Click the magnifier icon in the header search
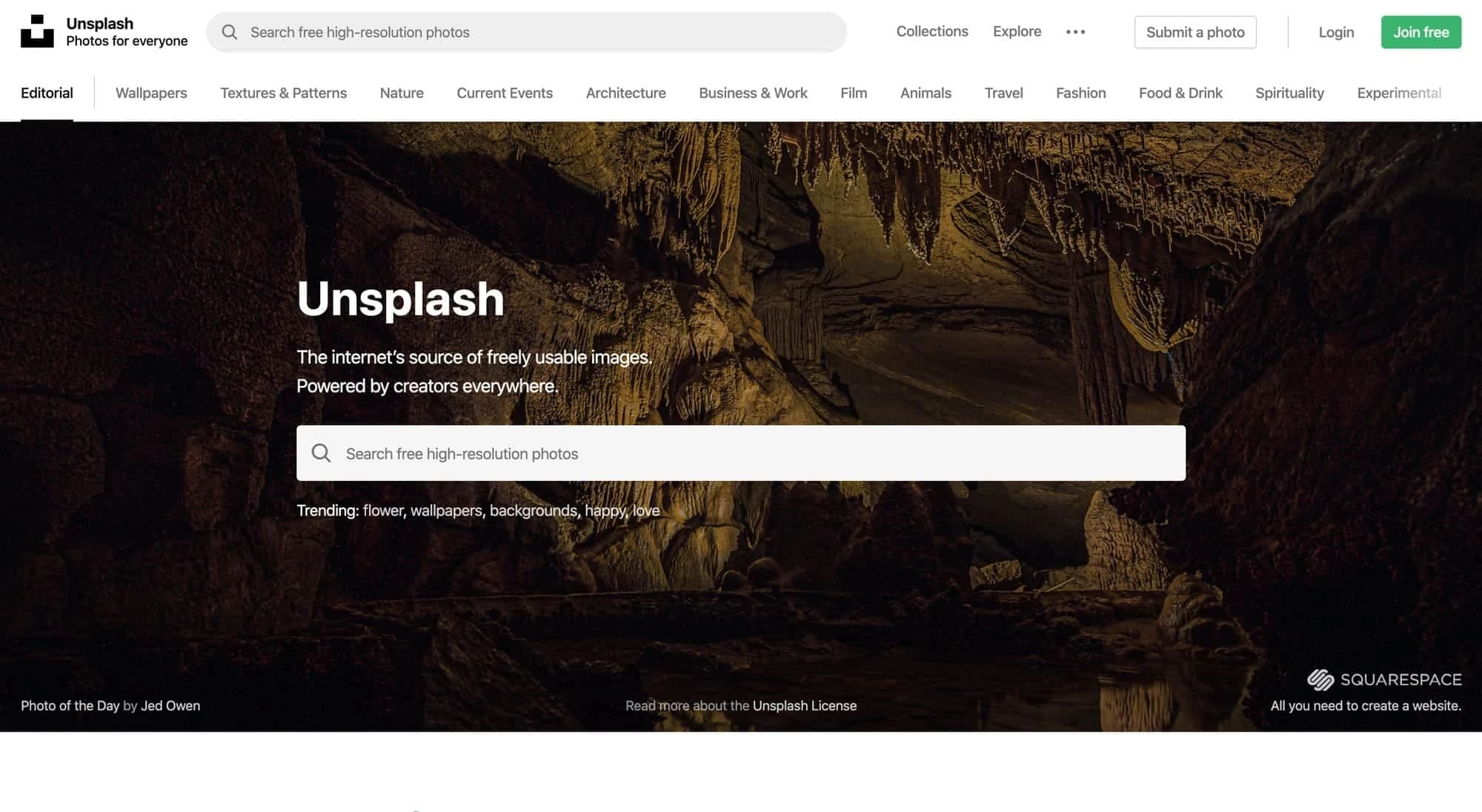The width and height of the screenshot is (1482, 812). click(x=230, y=32)
